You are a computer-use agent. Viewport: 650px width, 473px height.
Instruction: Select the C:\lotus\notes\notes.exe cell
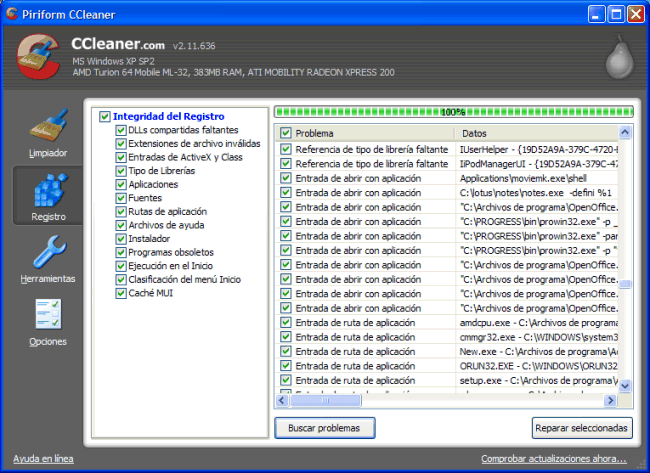[x=536, y=193]
